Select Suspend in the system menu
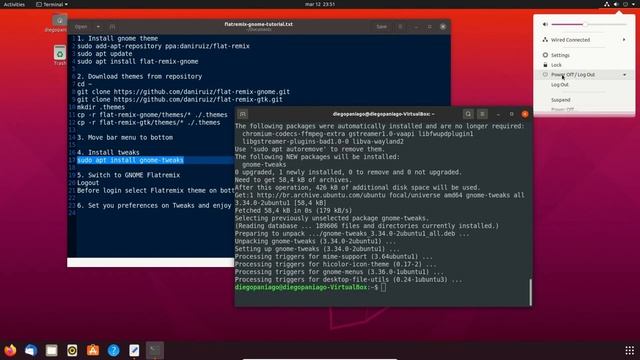 [x=560, y=100]
